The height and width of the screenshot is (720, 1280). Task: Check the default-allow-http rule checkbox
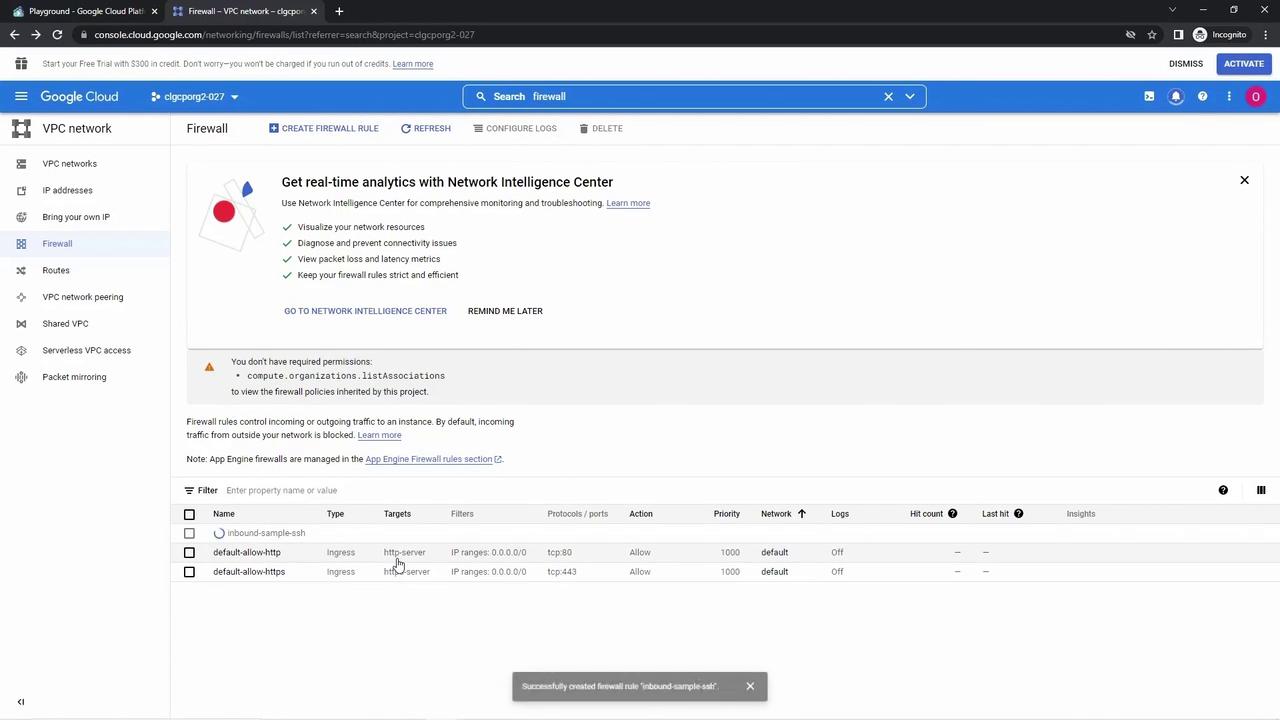click(189, 552)
